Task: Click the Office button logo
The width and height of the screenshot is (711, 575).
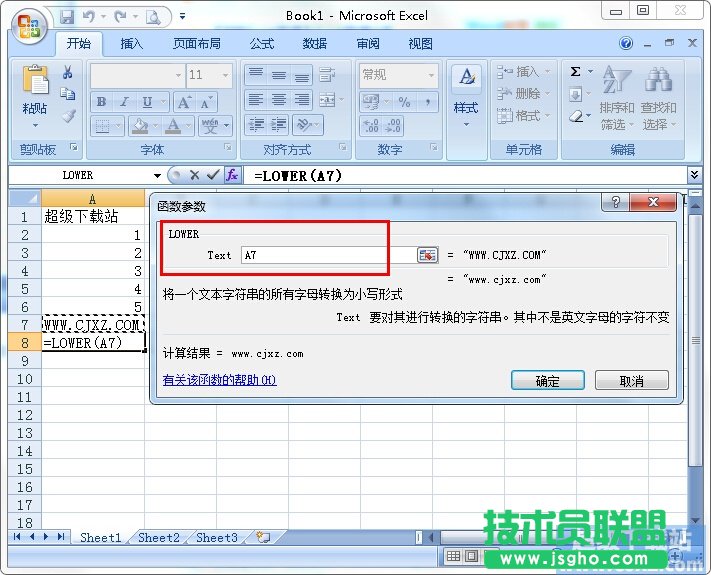Action: click(28, 24)
